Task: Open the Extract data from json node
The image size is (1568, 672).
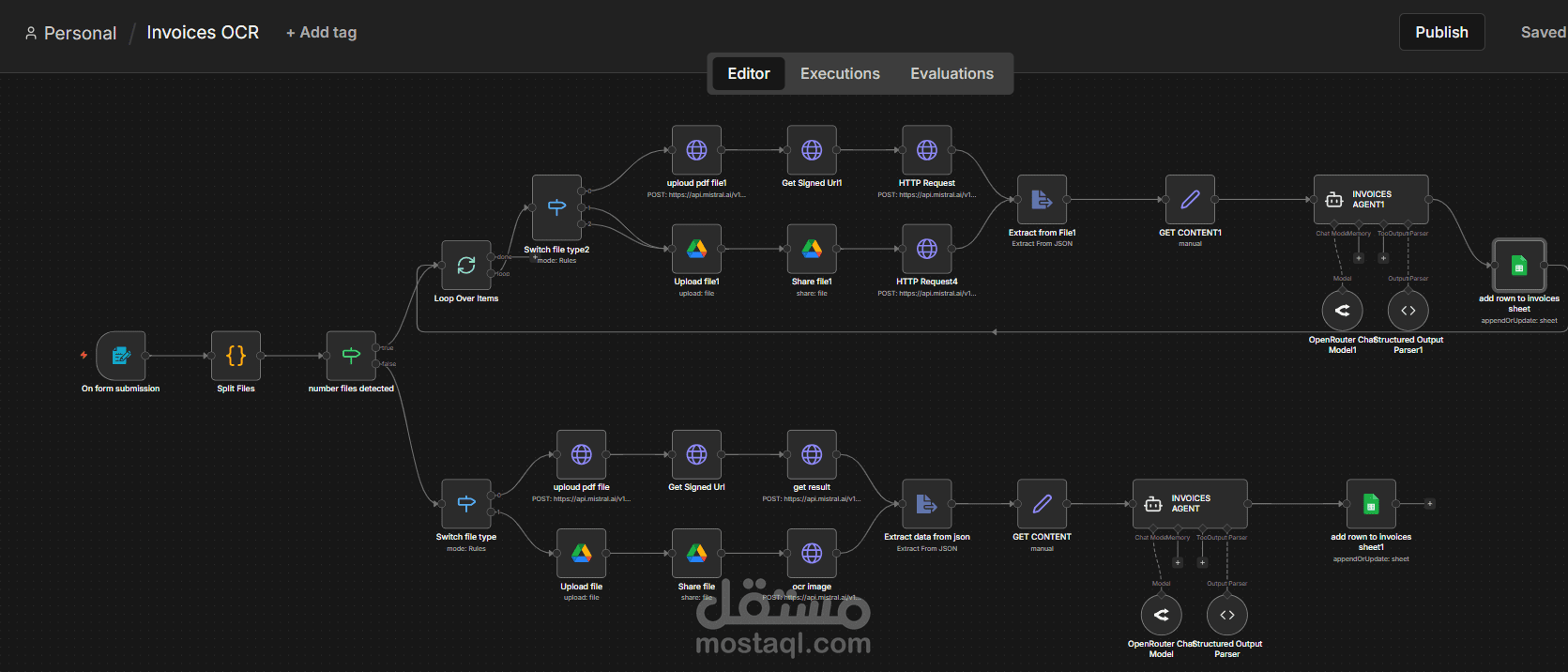Action: (x=927, y=504)
